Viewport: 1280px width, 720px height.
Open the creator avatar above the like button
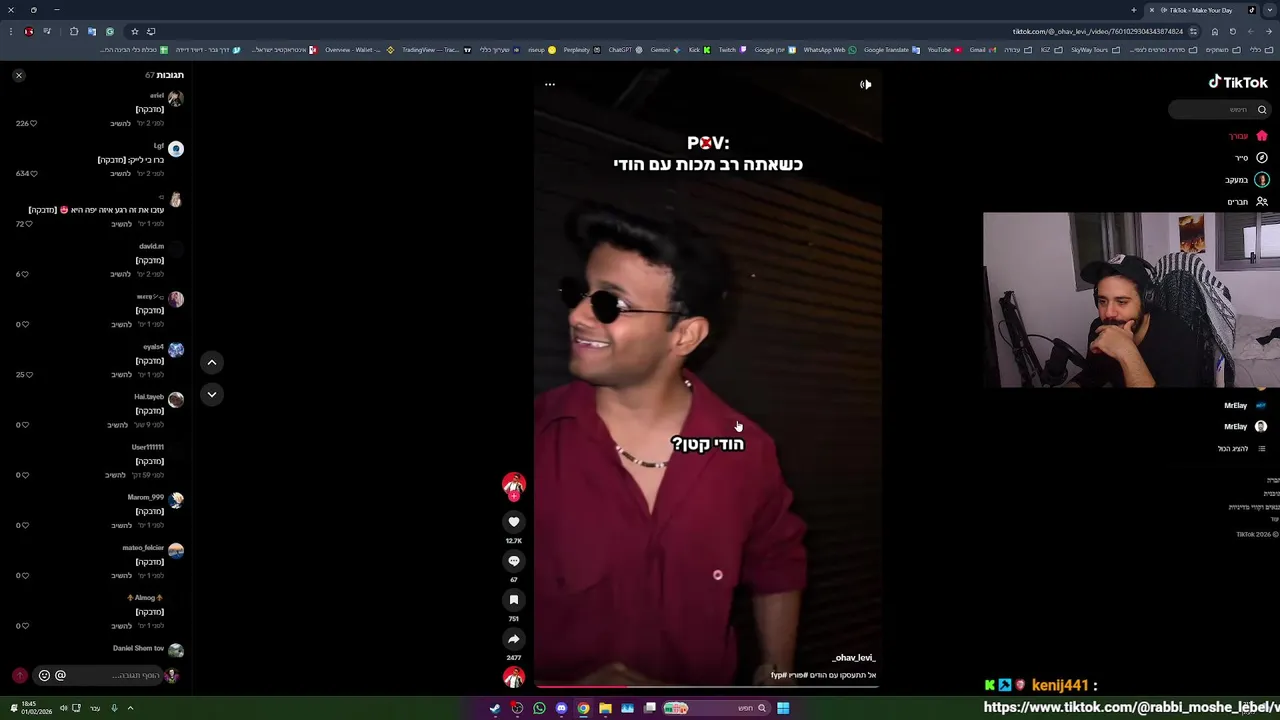514,484
